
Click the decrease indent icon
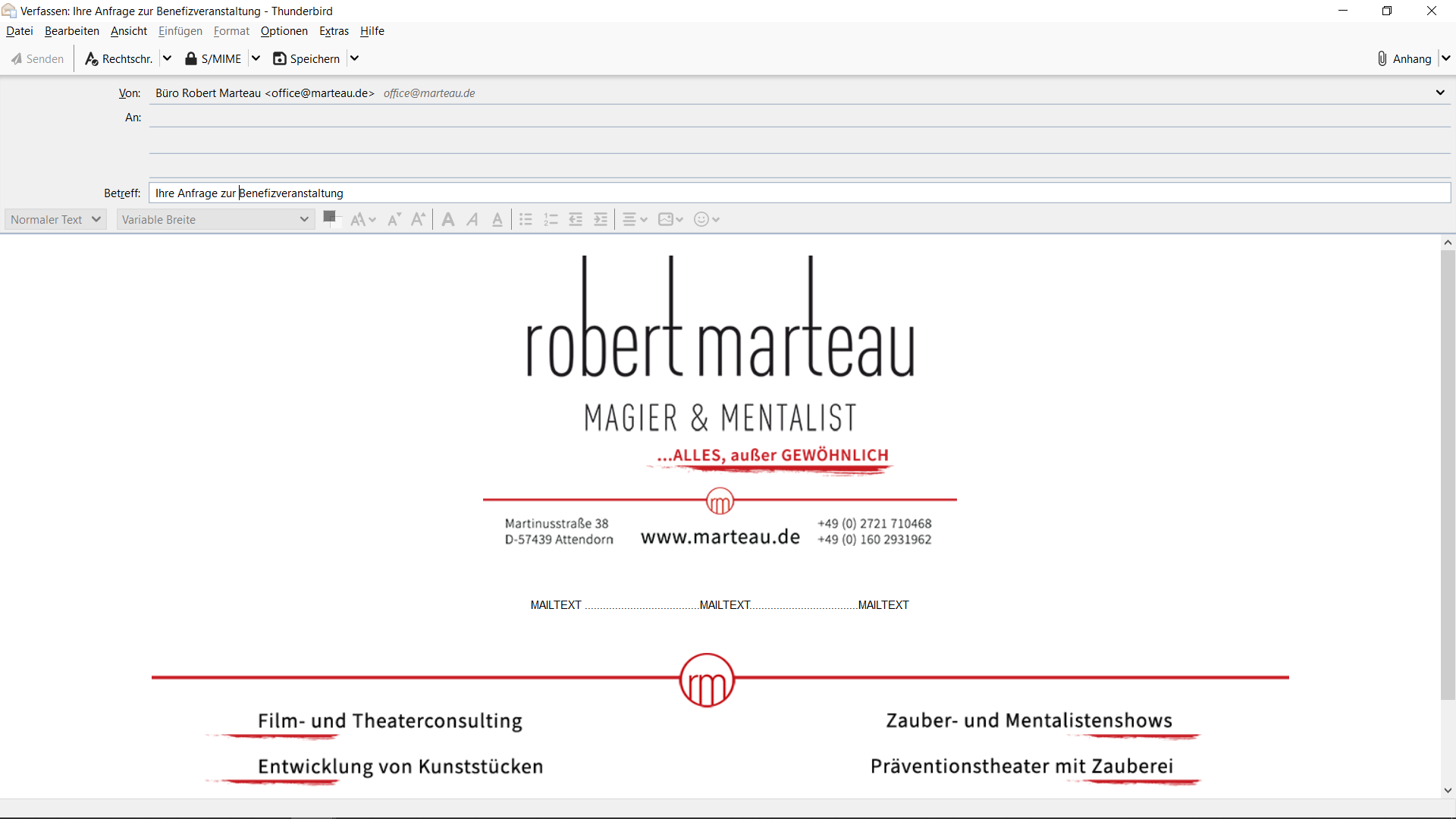(576, 220)
